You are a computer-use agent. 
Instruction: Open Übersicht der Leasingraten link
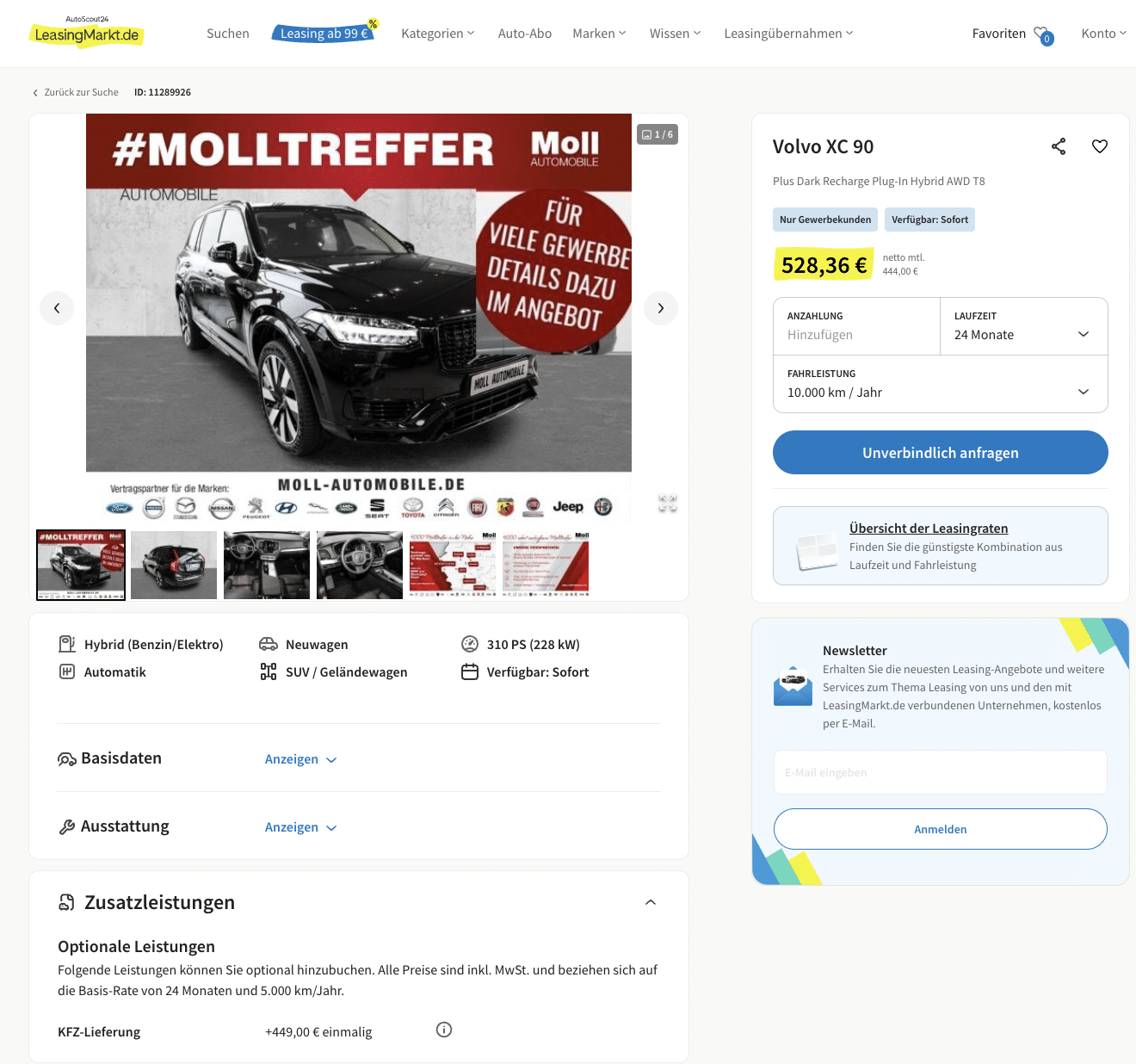tap(929, 529)
